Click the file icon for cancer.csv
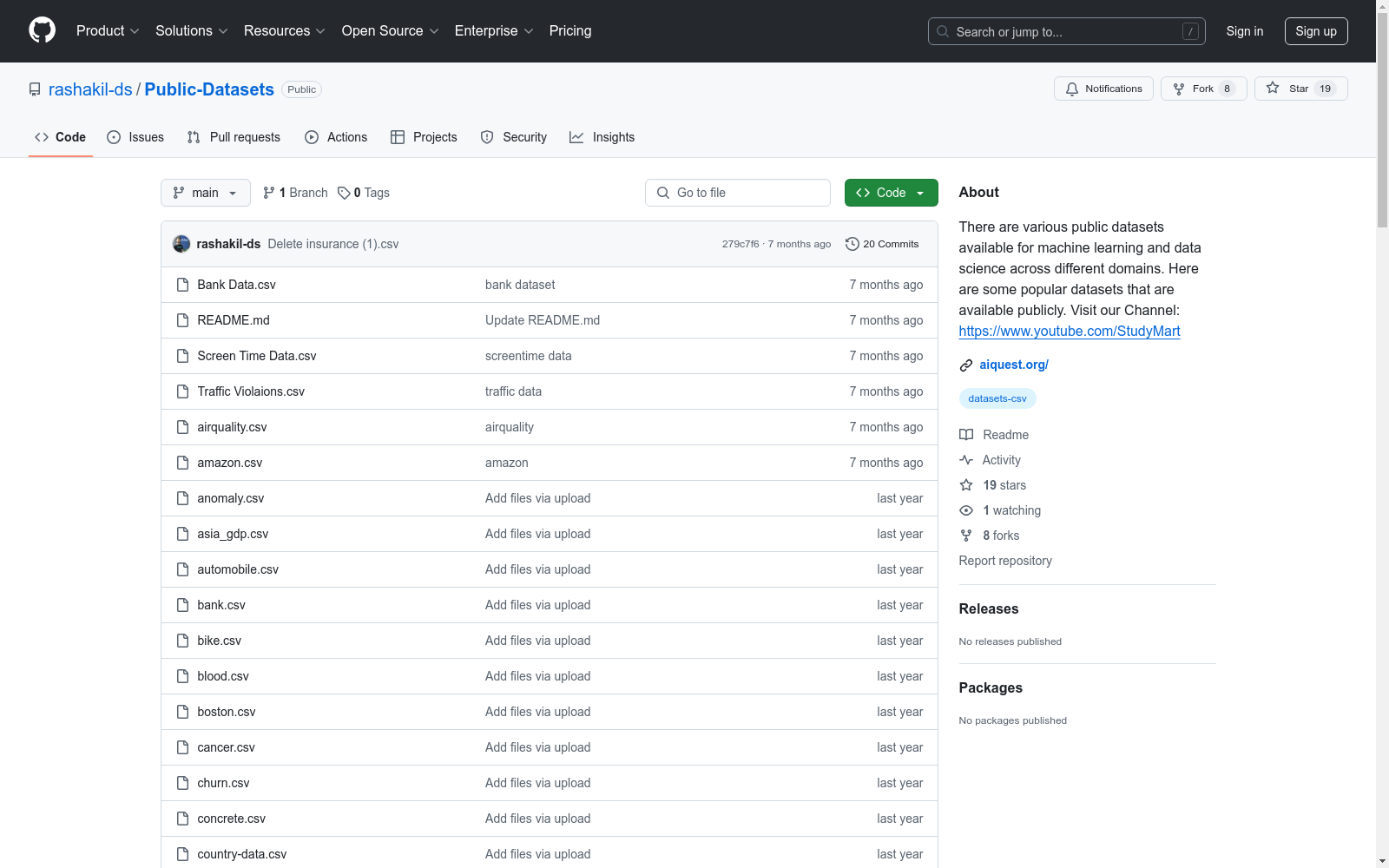This screenshot has height=868, width=1389. (182, 747)
